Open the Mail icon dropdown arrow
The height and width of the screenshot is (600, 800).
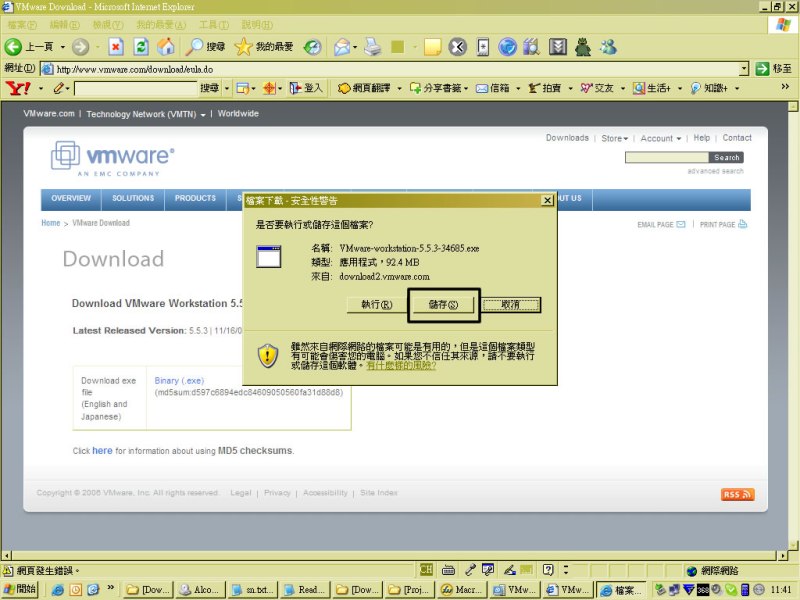tap(355, 47)
